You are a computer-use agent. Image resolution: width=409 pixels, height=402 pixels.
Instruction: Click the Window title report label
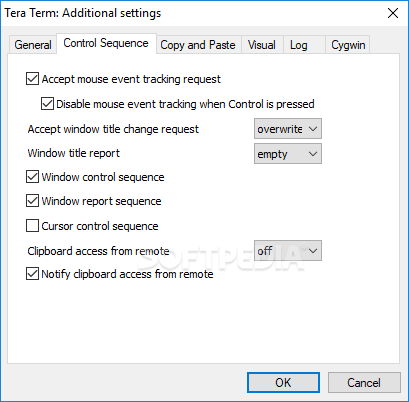click(74, 153)
